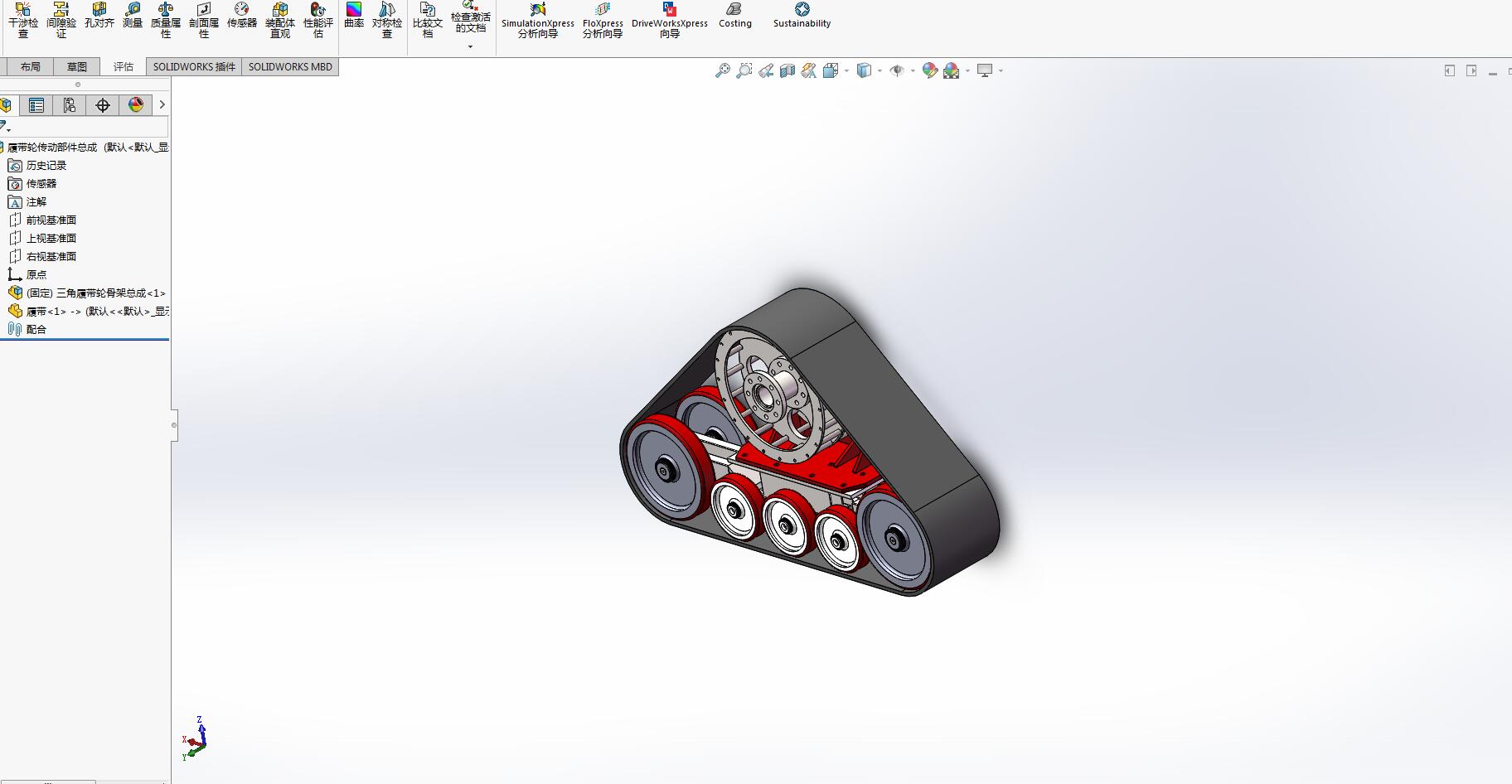Select the 评估 (Evaluate) tab
1512x784 pixels.
click(x=124, y=67)
